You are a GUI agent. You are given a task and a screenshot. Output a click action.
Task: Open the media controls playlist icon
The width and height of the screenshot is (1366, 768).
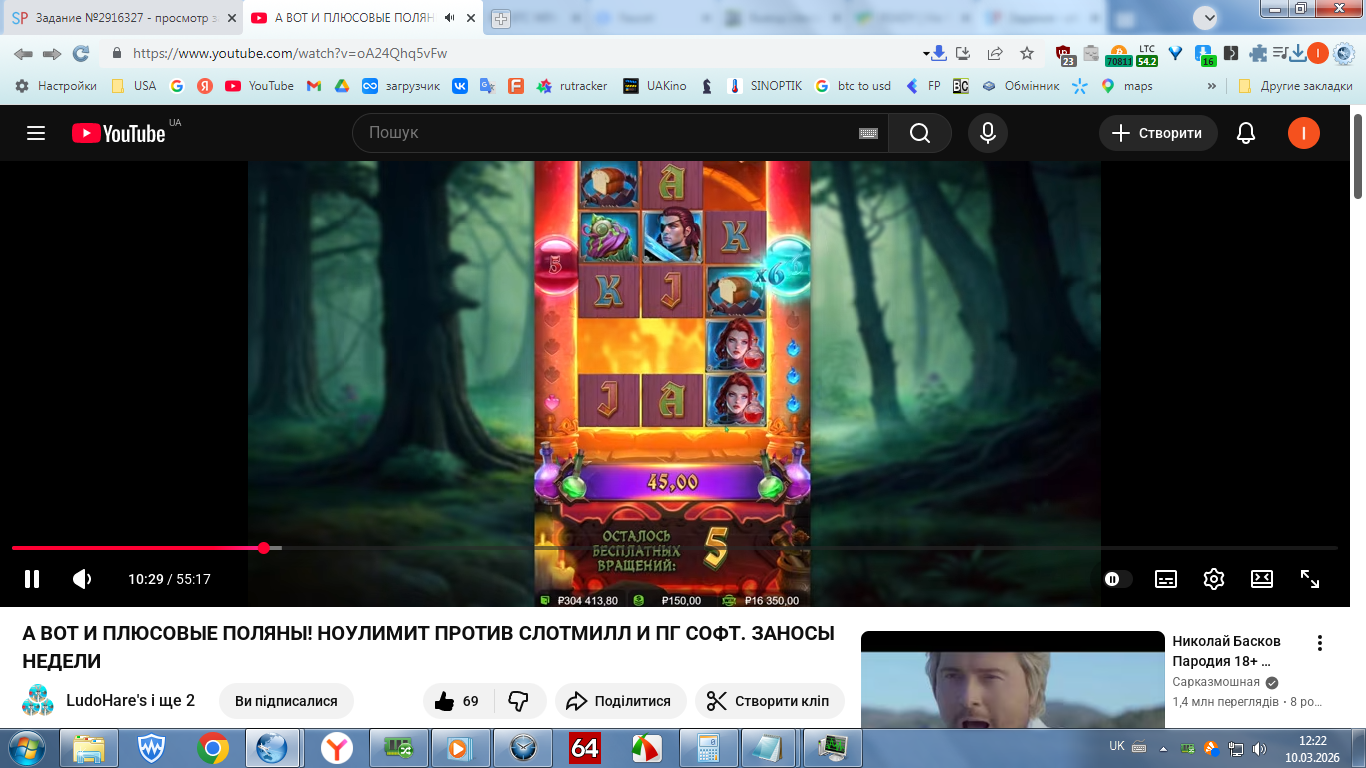pos(1282,53)
